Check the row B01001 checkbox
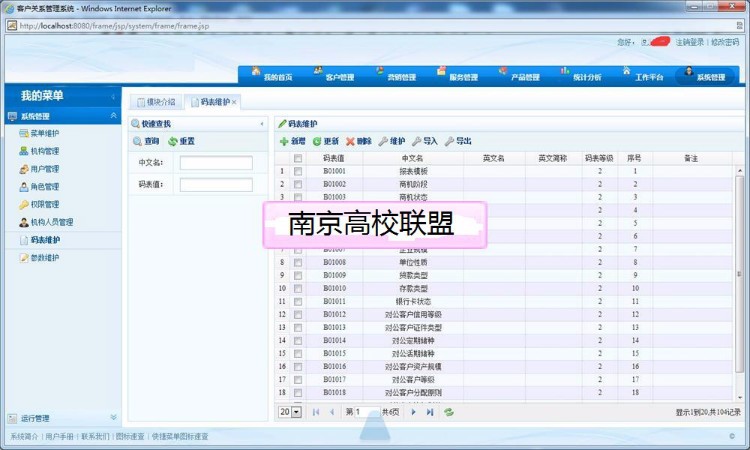This screenshot has width=750, height=450. click(298, 171)
